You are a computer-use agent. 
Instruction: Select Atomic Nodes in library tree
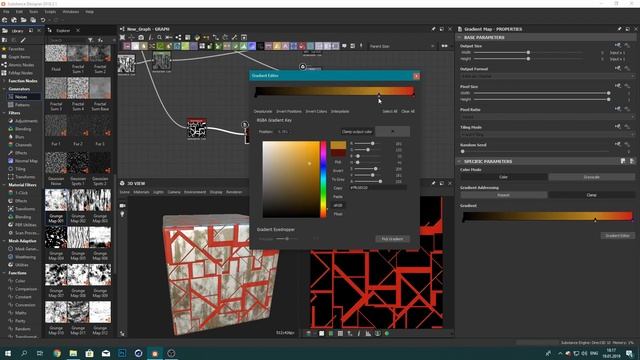tap(21, 65)
